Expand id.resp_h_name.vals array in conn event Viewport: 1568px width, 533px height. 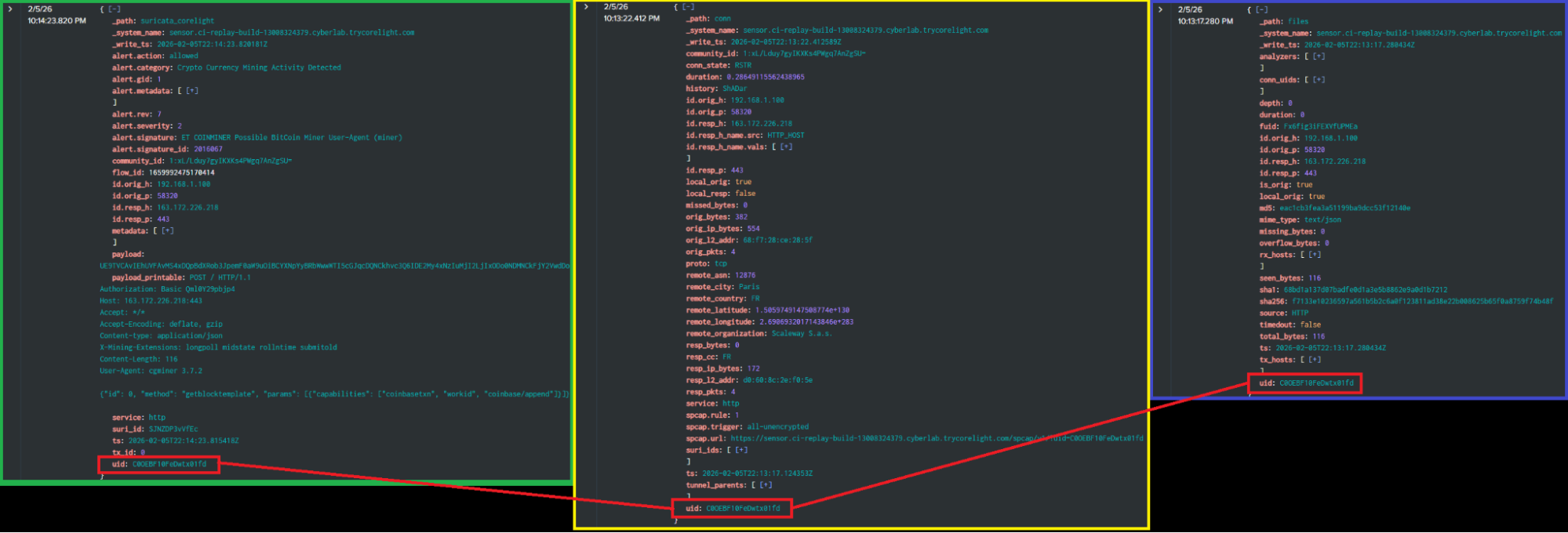pos(785,147)
